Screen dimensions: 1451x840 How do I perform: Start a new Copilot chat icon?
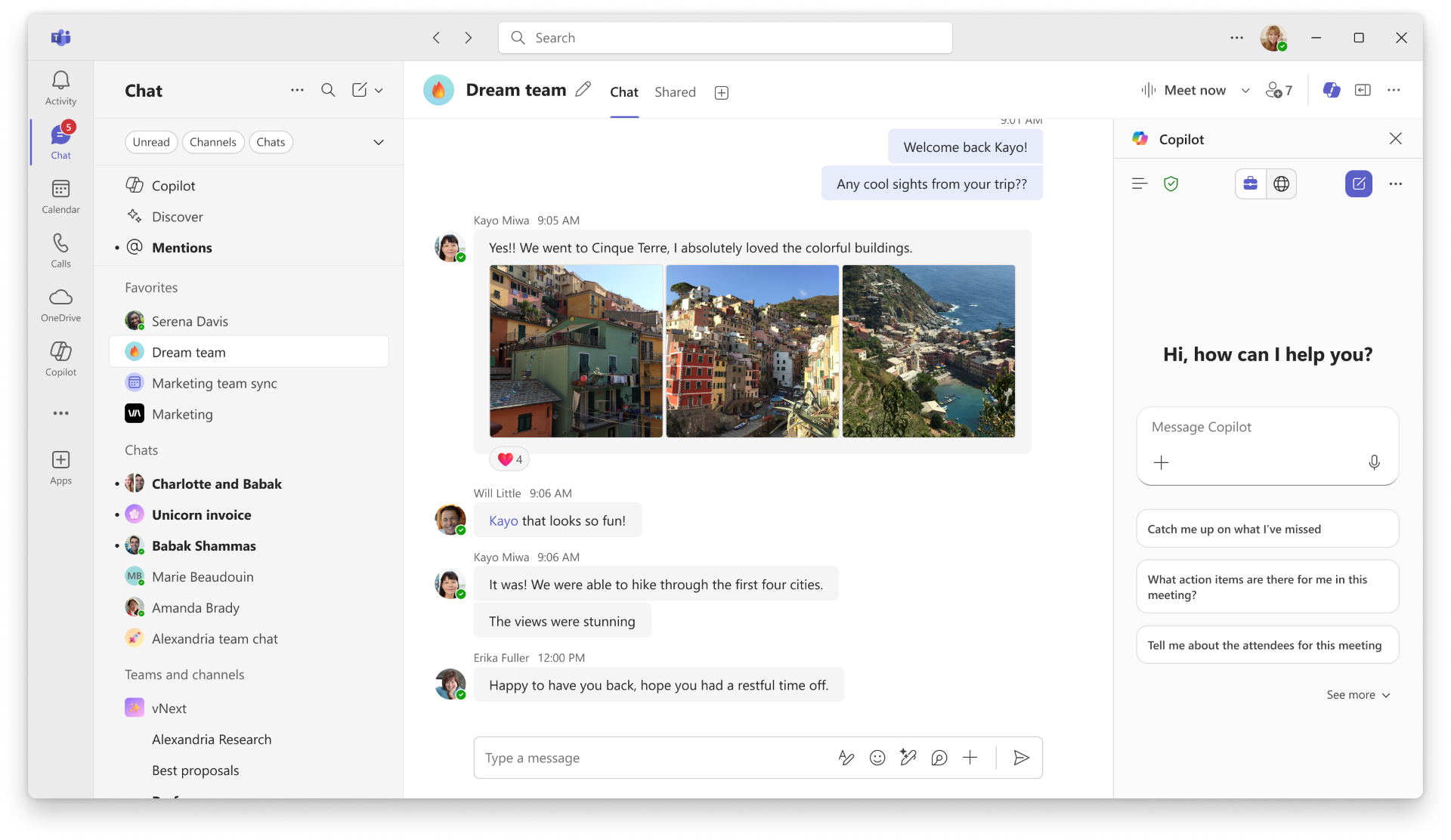point(1358,184)
